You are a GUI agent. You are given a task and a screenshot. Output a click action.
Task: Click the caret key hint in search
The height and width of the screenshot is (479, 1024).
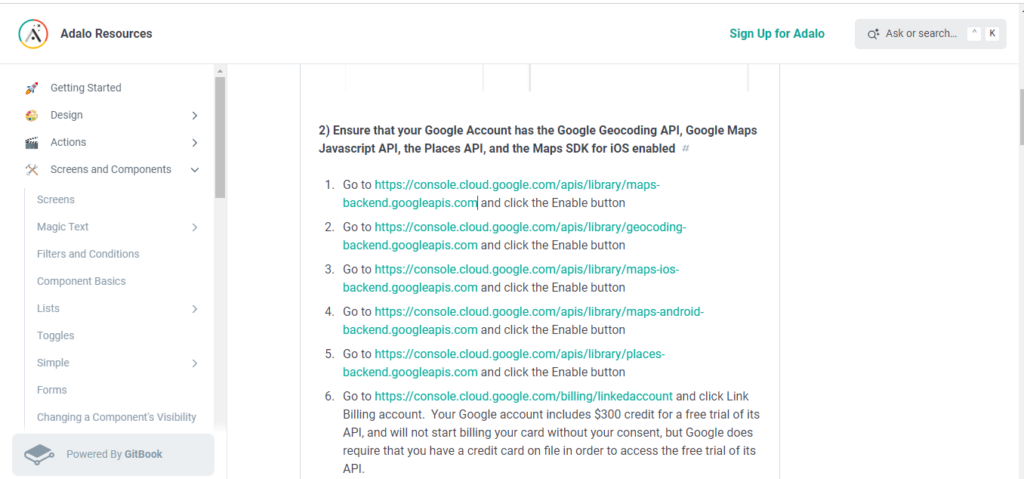click(x=974, y=34)
